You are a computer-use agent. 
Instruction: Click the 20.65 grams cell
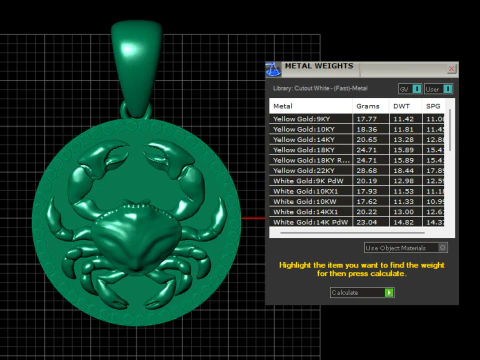pyautogui.click(x=371, y=140)
